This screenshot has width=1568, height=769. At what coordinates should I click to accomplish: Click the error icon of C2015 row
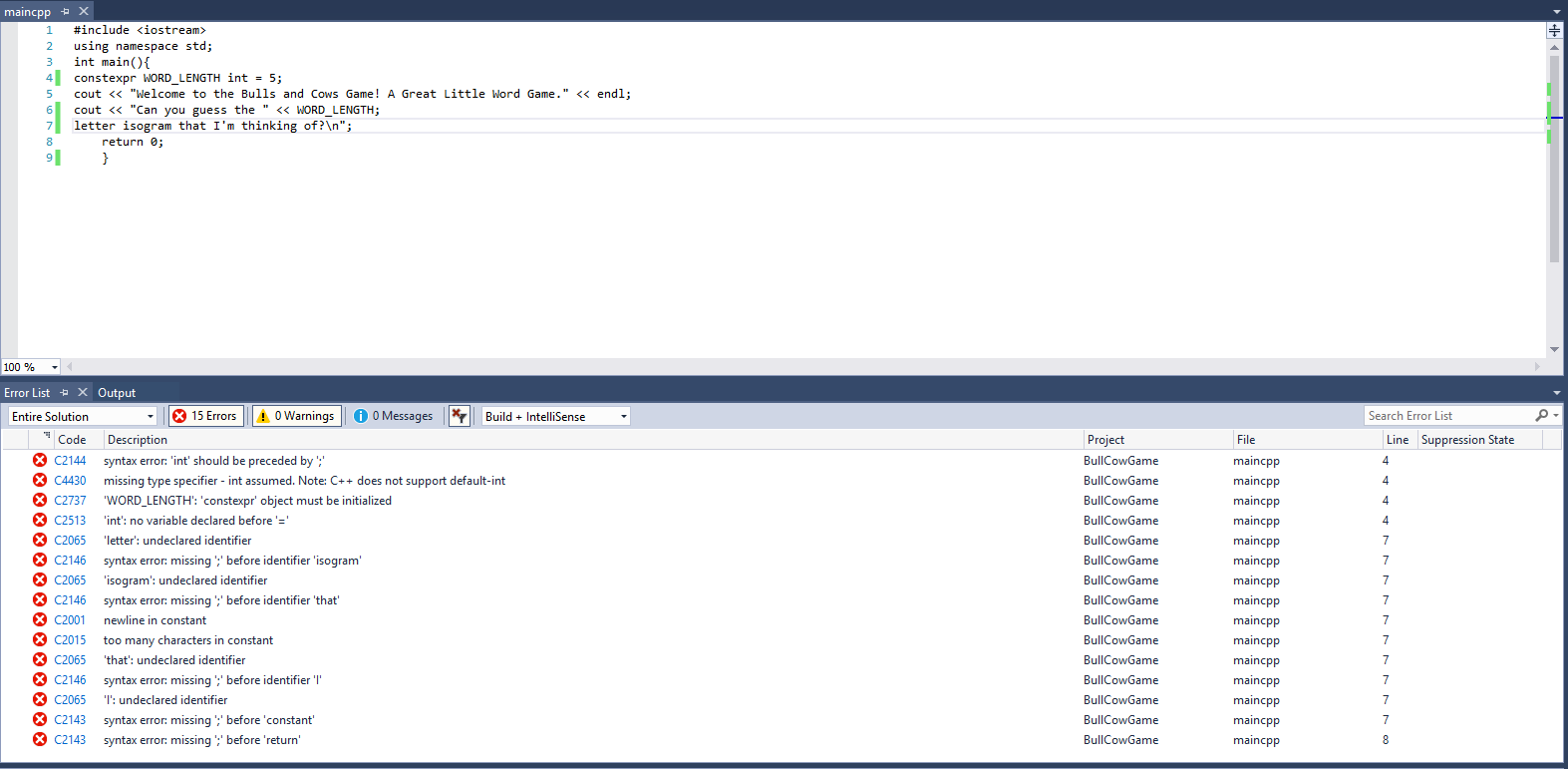40,639
